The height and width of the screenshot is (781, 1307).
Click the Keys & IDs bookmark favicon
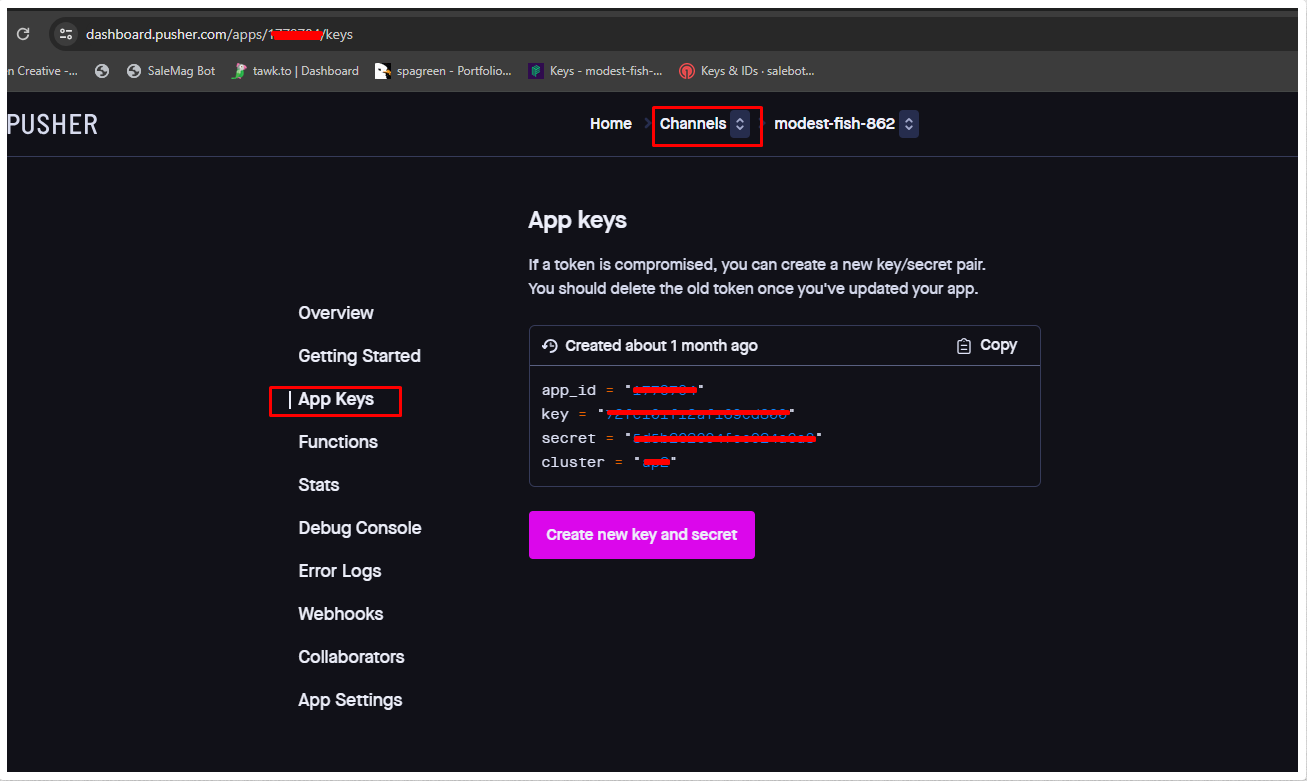point(687,71)
